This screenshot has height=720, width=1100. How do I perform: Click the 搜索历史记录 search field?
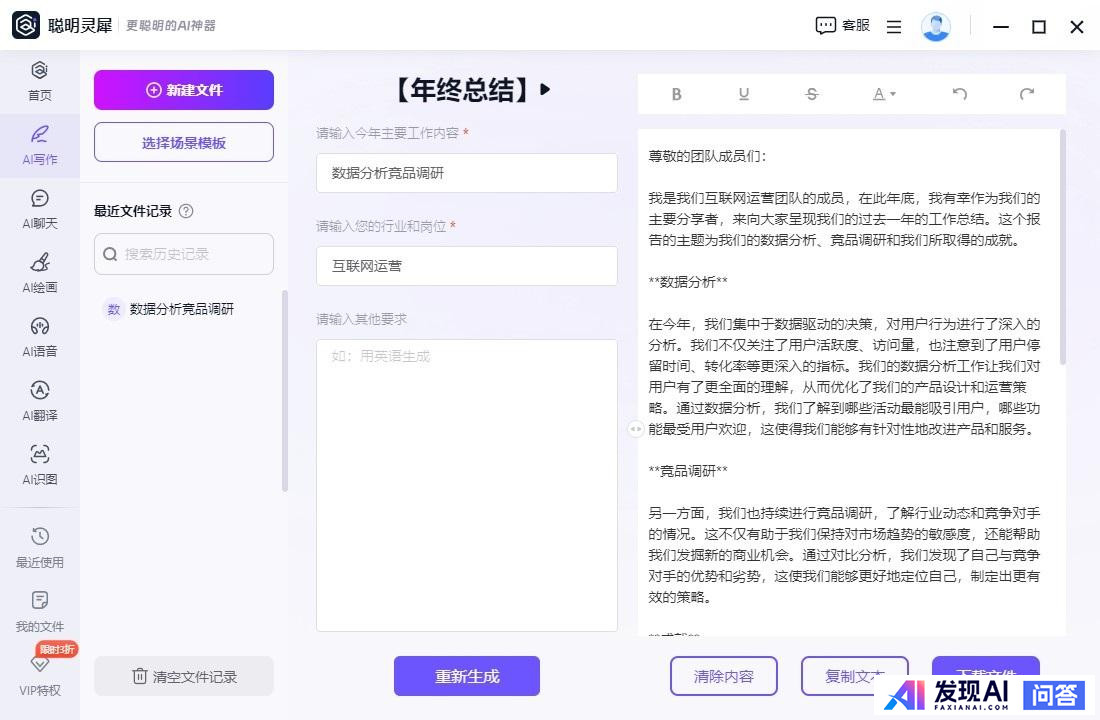[184, 254]
